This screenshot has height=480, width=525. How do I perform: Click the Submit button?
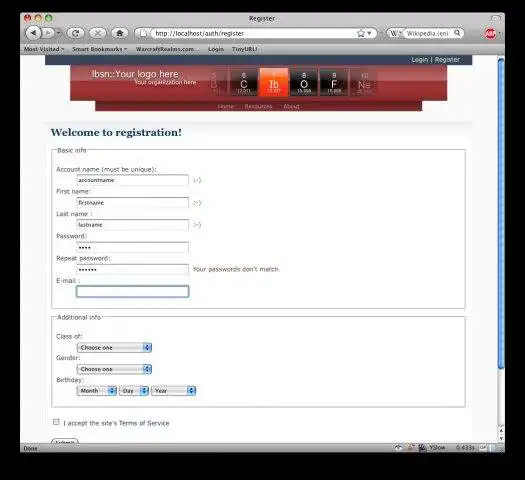point(65,442)
